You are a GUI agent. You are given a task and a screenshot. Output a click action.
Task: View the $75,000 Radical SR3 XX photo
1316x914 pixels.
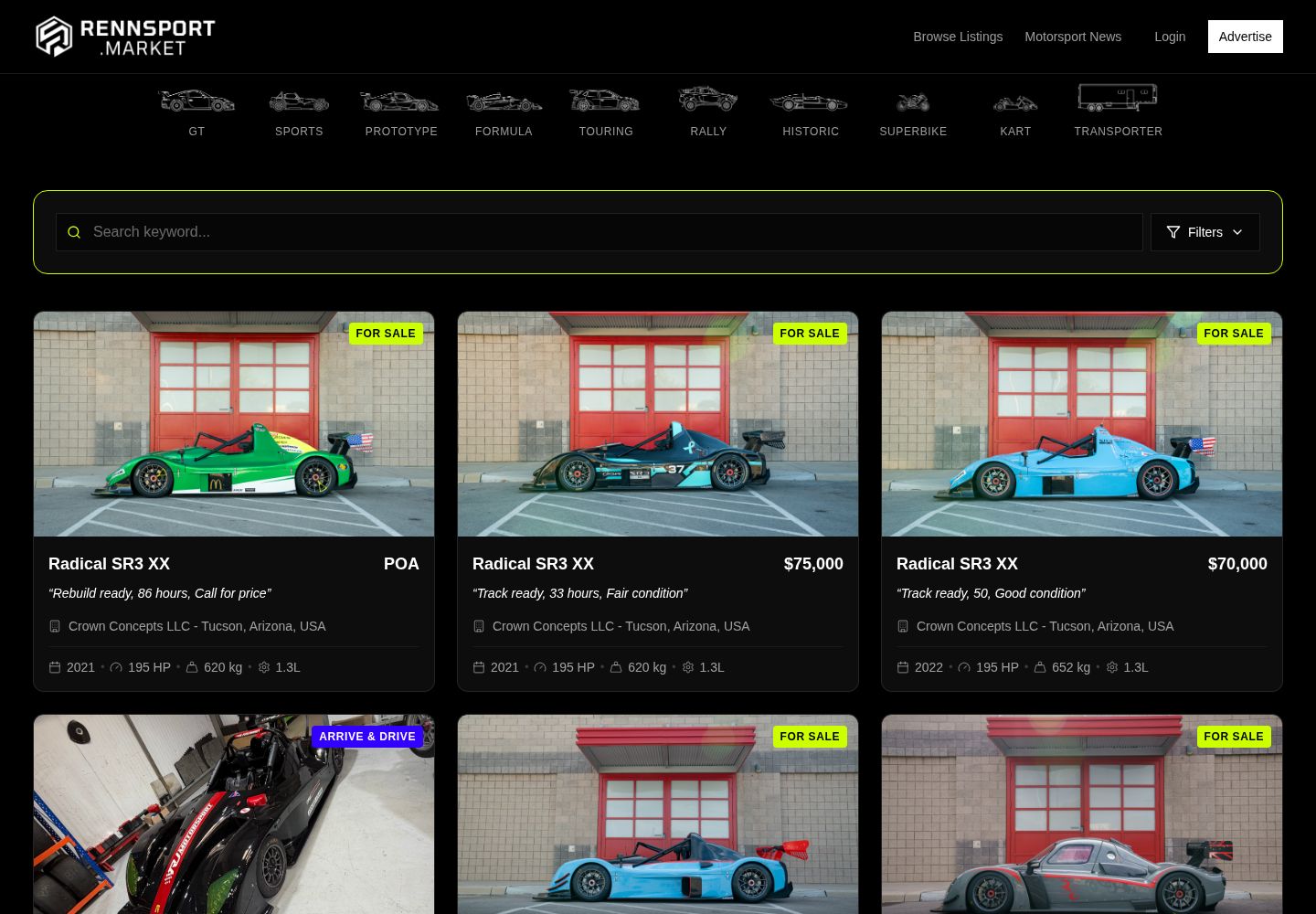click(x=658, y=424)
